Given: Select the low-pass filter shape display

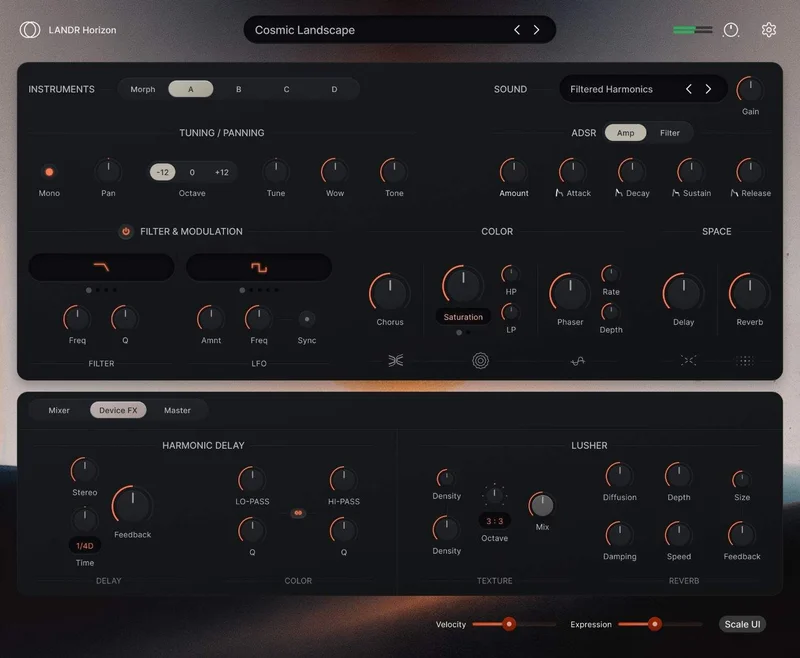Looking at the screenshot, I should tap(102, 267).
